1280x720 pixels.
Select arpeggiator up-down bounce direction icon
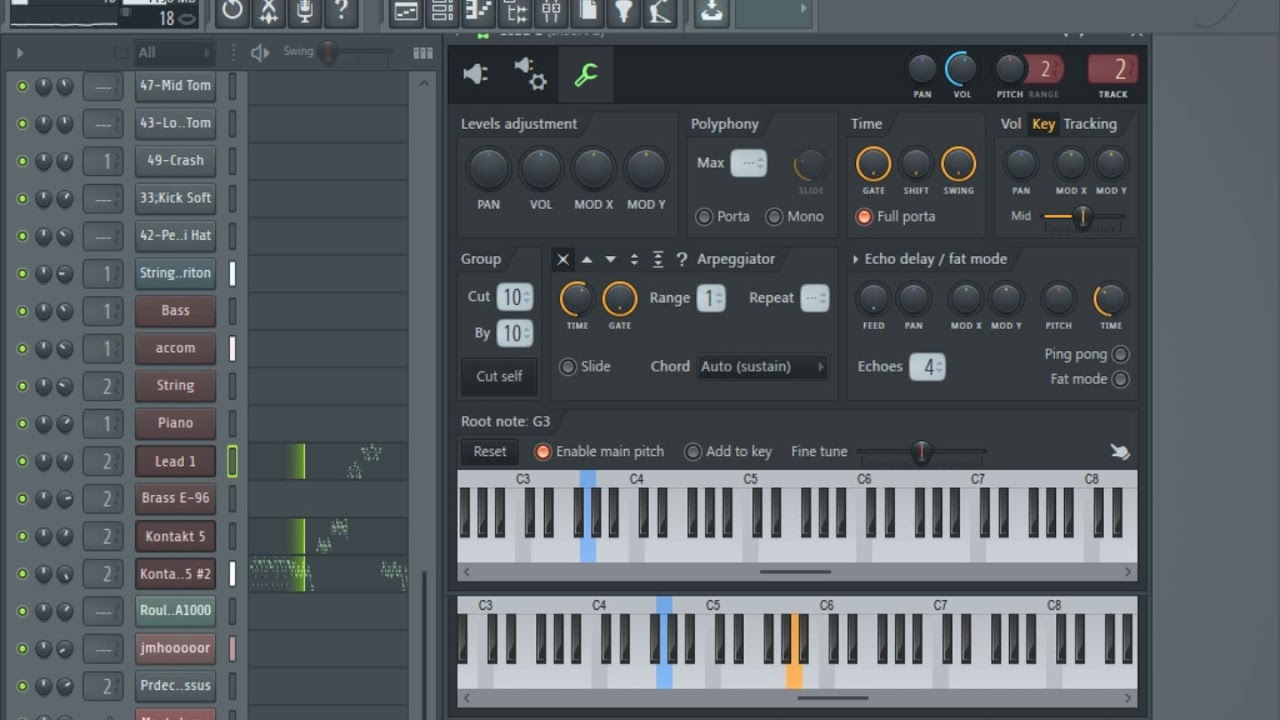click(x=634, y=259)
